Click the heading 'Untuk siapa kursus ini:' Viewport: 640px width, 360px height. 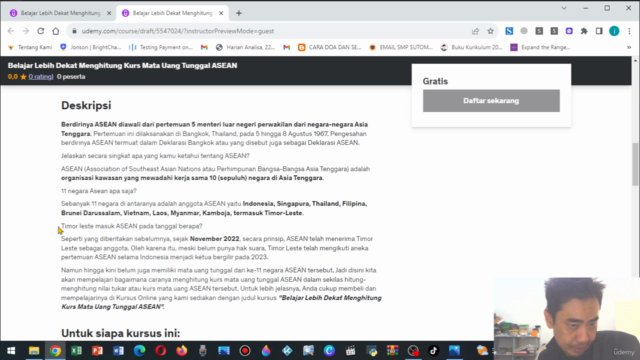click(x=120, y=333)
